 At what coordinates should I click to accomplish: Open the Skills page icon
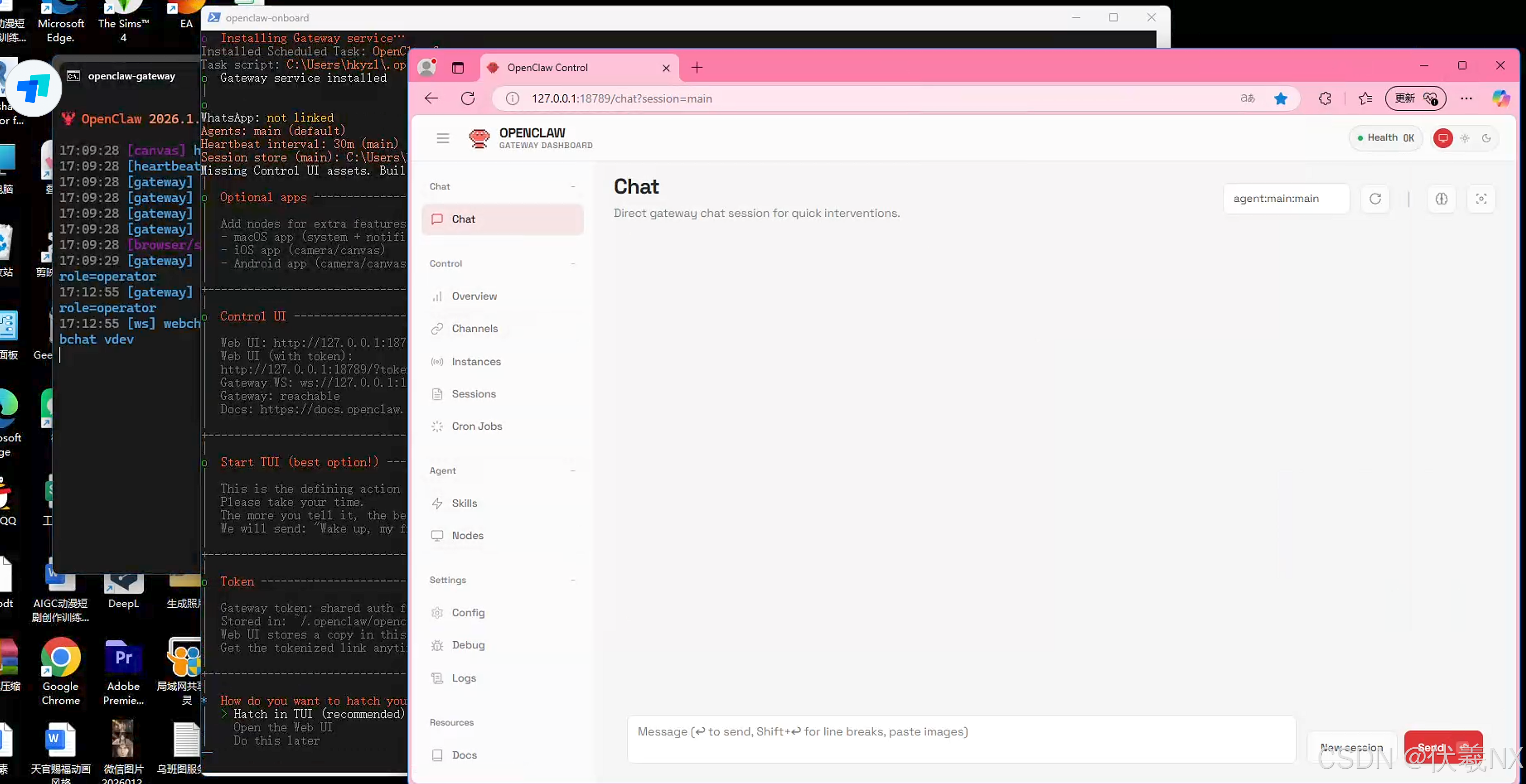[x=437, y=503]
